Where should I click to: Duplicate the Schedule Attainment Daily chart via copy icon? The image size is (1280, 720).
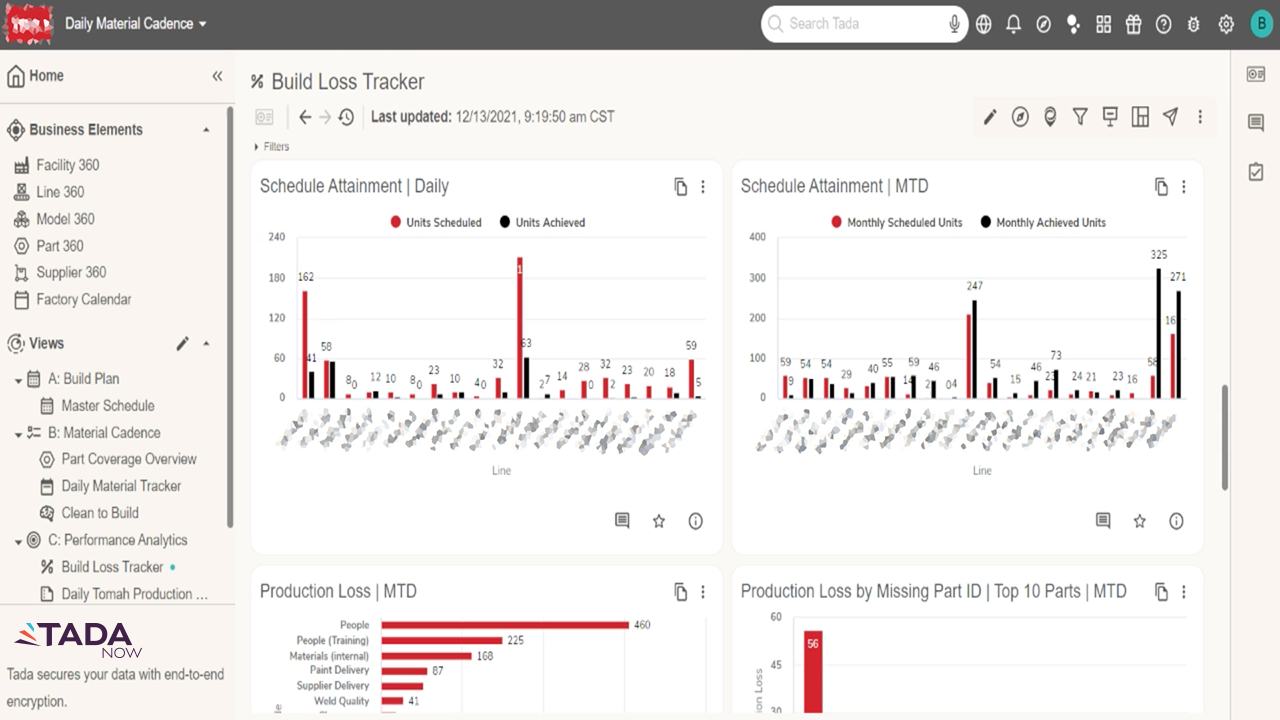coord(681,187)
